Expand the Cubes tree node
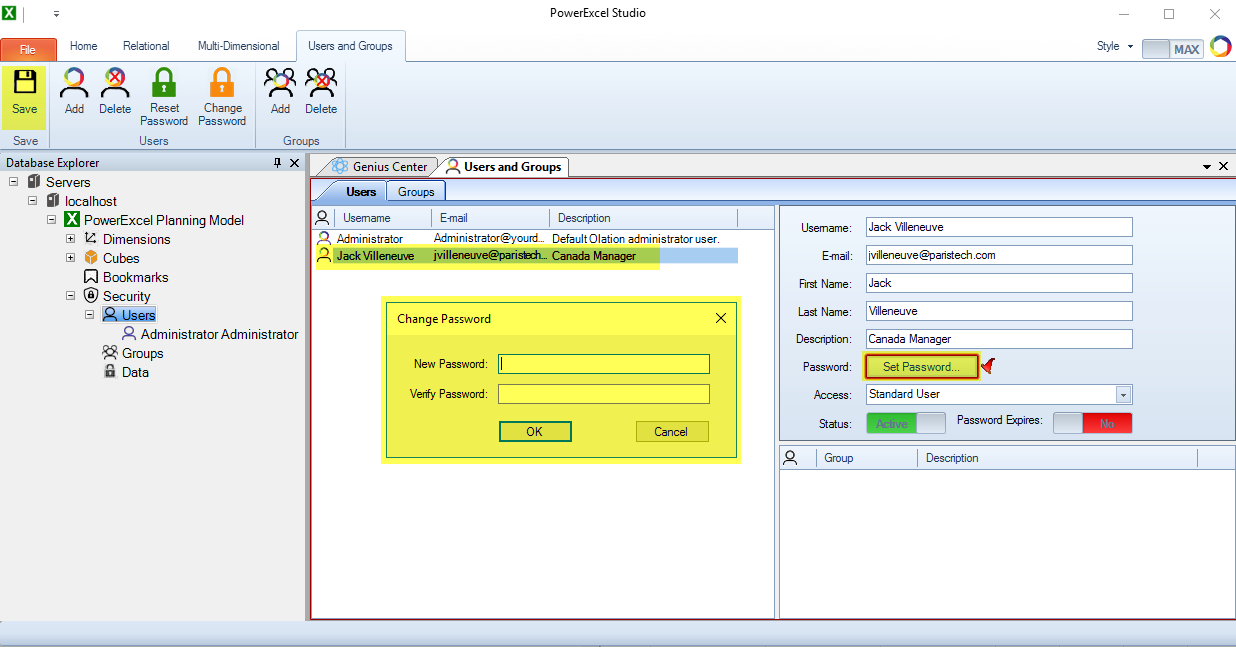Viewport: 1236px width, 647px height. coord(70,258)
